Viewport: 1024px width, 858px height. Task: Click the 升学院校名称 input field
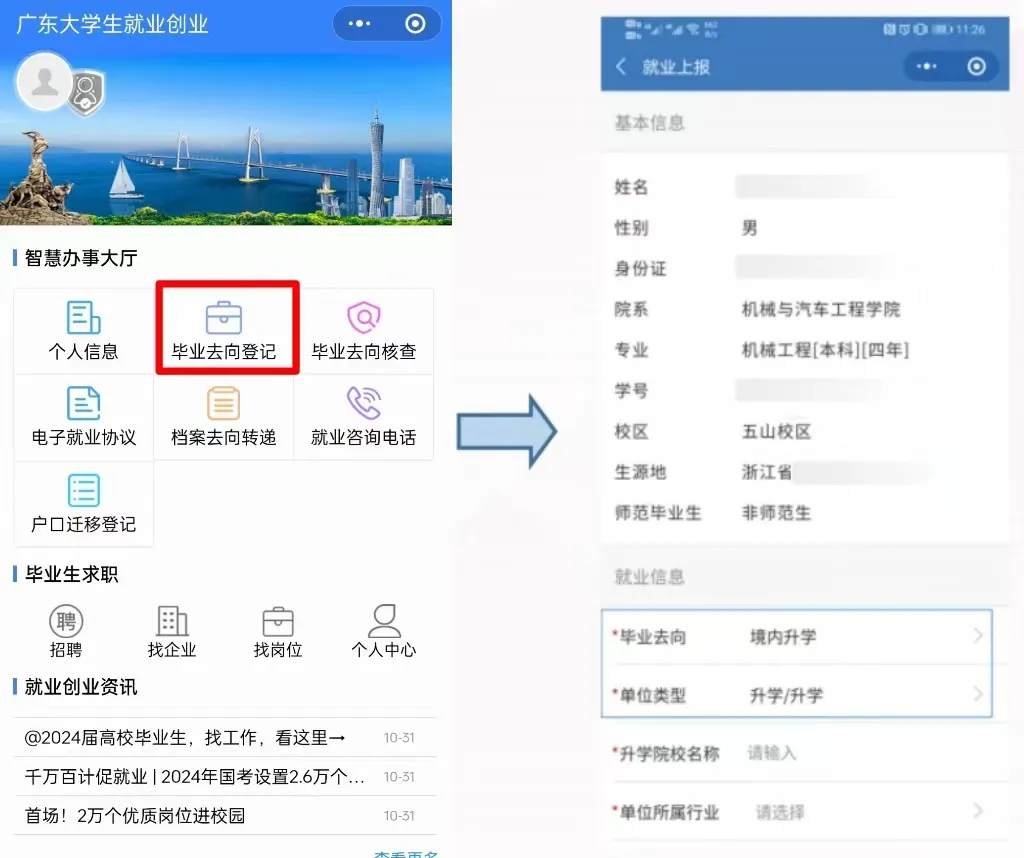(x=860, y=753)
